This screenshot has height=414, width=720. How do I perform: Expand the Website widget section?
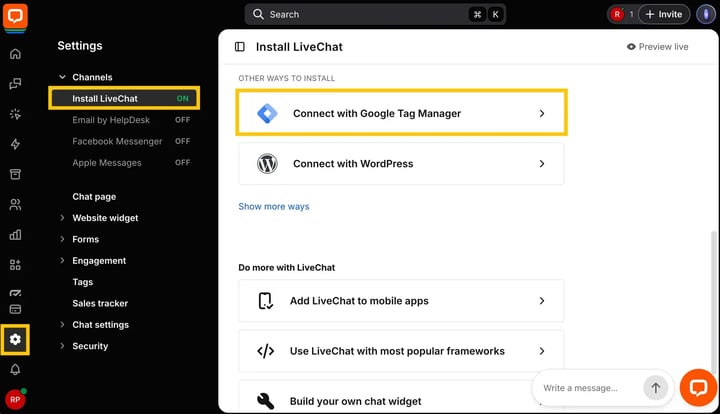click(x=62, y=218)
